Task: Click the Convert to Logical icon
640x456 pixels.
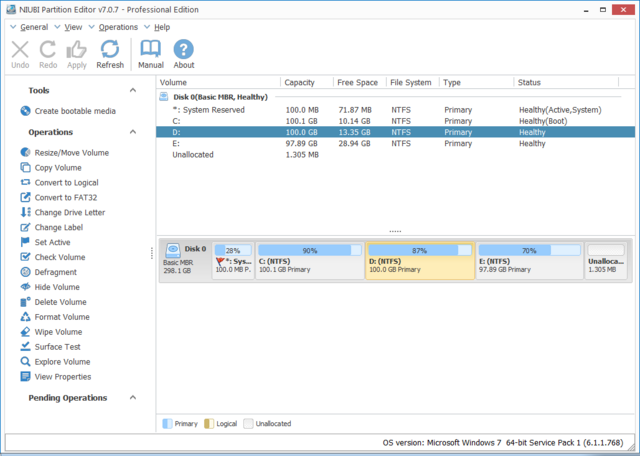Action: click(25, 182)
